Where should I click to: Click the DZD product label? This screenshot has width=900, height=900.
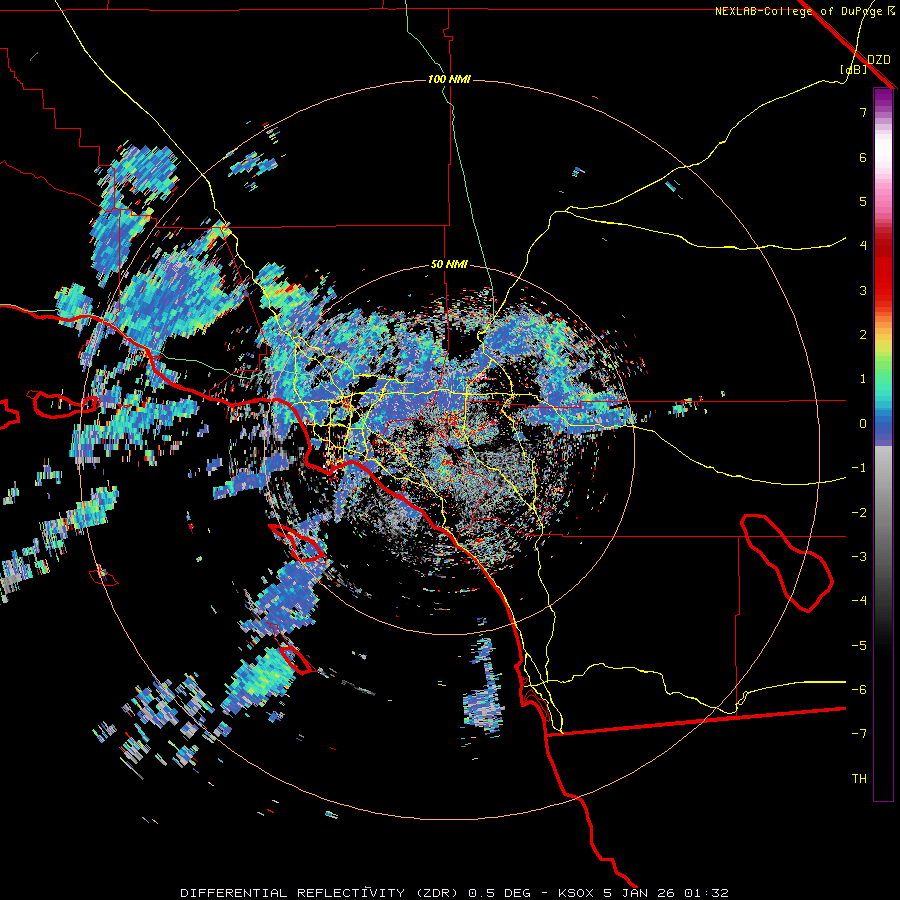[879, 60]
